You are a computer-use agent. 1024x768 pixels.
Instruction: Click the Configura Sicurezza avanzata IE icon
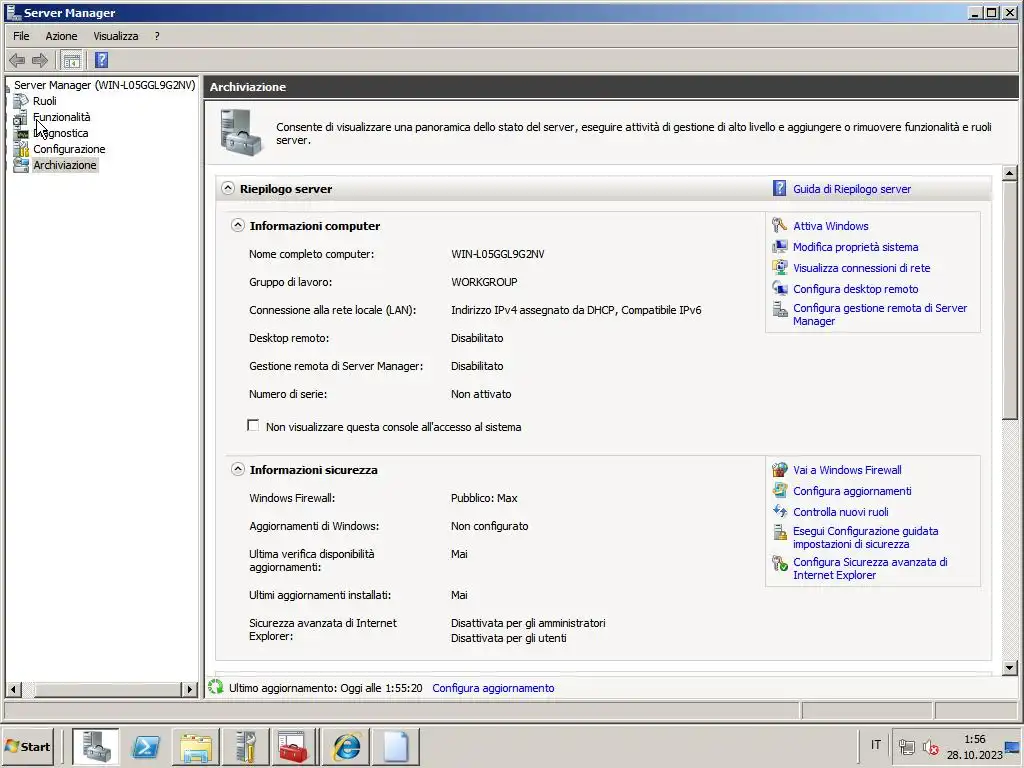[x=779, y=563]
